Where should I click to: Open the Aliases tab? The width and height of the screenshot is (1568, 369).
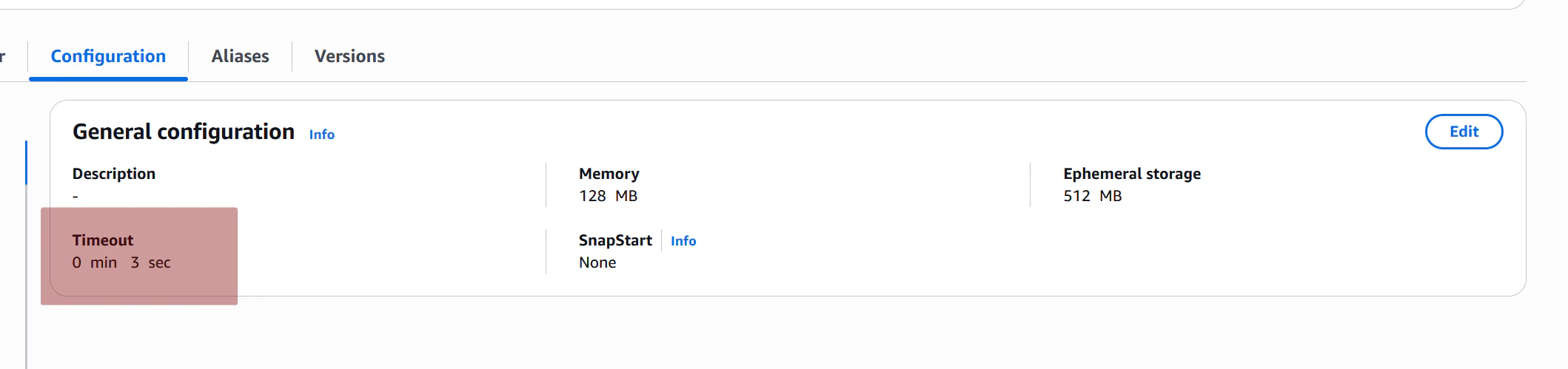point(240,56)
